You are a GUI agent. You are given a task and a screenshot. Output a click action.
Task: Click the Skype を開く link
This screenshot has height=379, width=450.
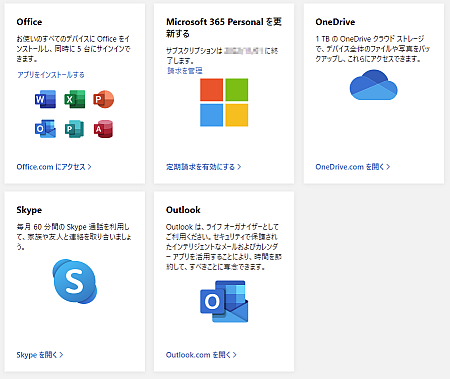(40, 355)
